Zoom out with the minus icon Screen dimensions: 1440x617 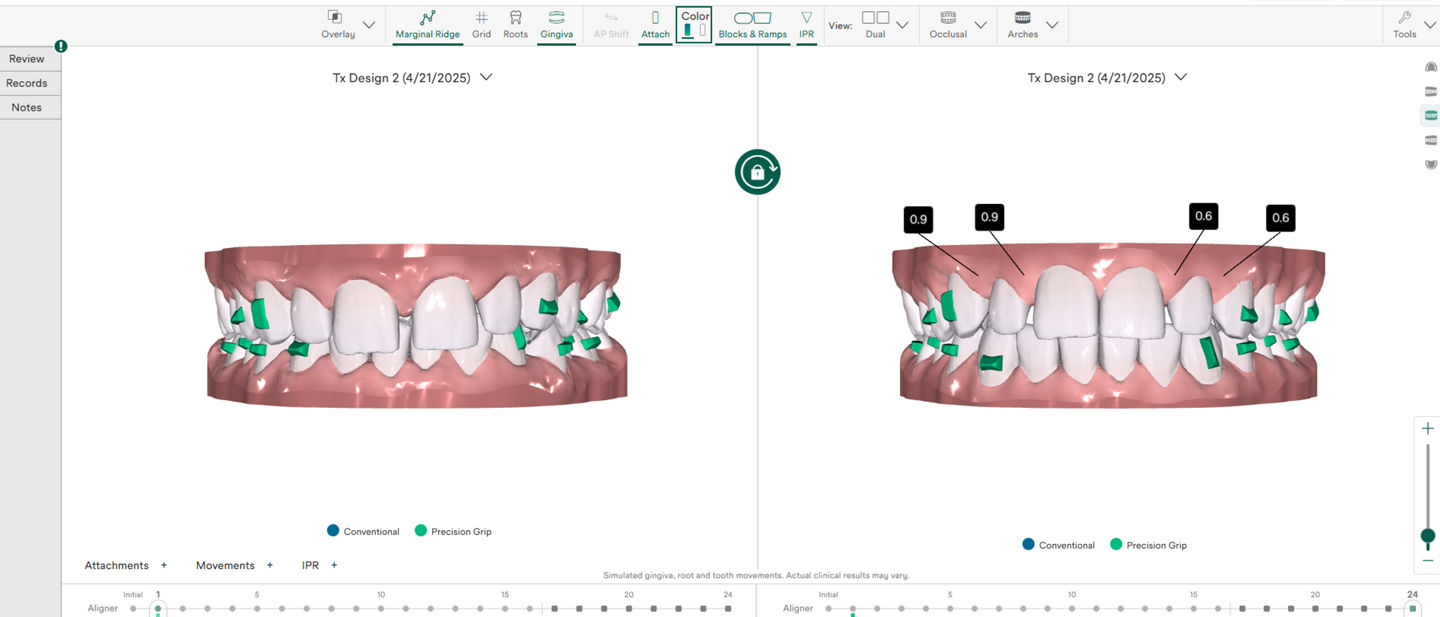(1428, 561)
